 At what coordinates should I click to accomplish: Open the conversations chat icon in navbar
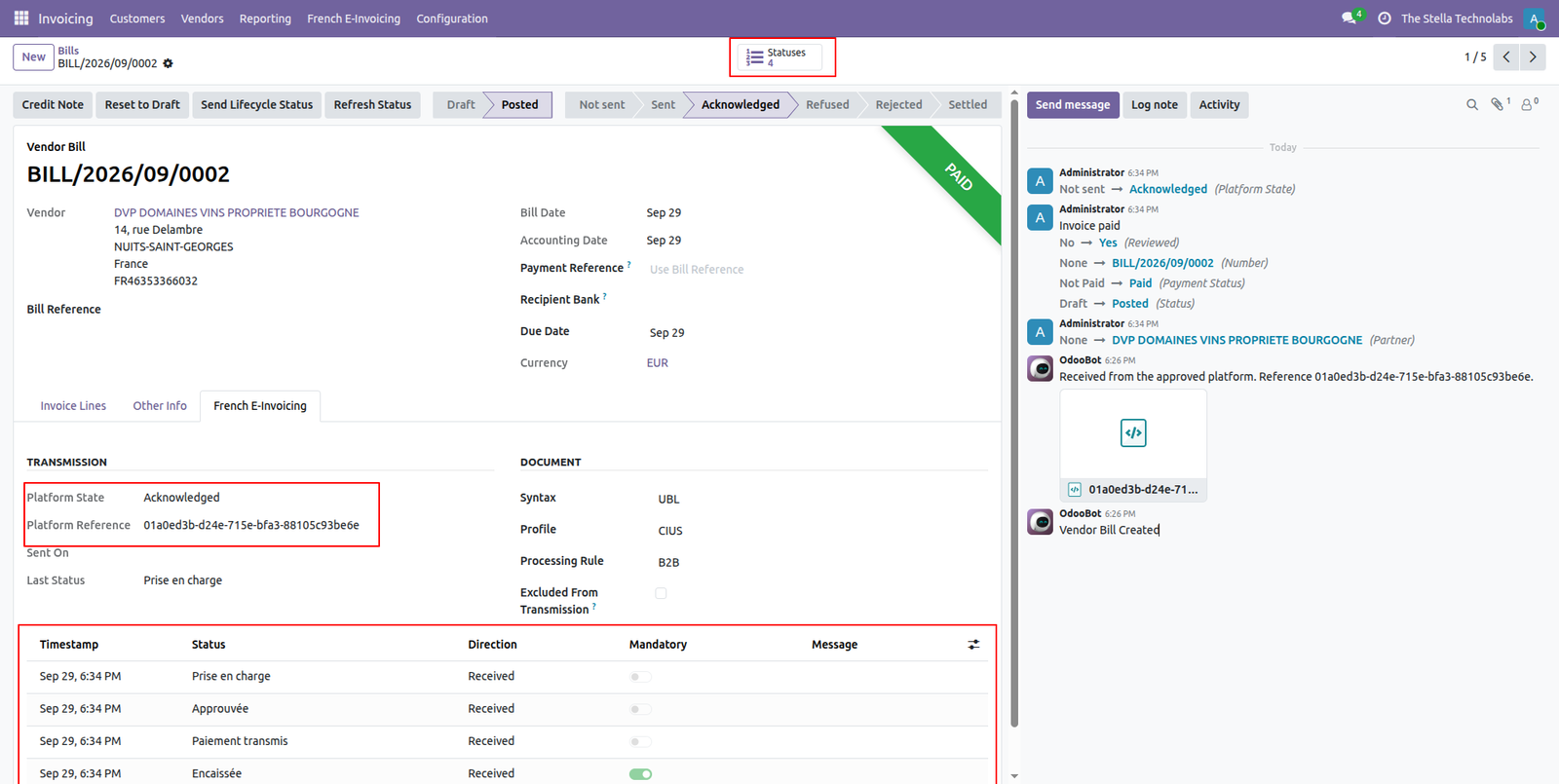pyautogui.click(x=1350, y=19)
